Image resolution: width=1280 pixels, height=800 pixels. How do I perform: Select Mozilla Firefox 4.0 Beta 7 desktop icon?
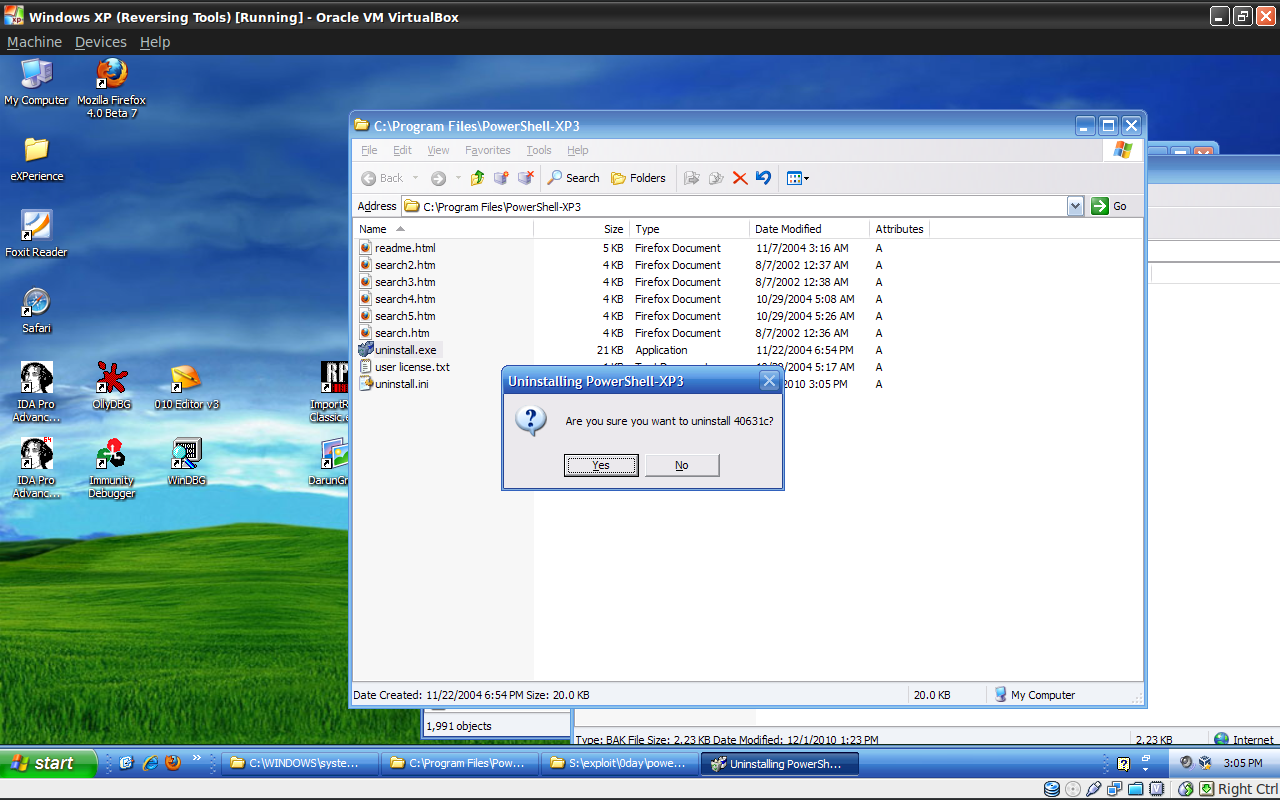111,89
